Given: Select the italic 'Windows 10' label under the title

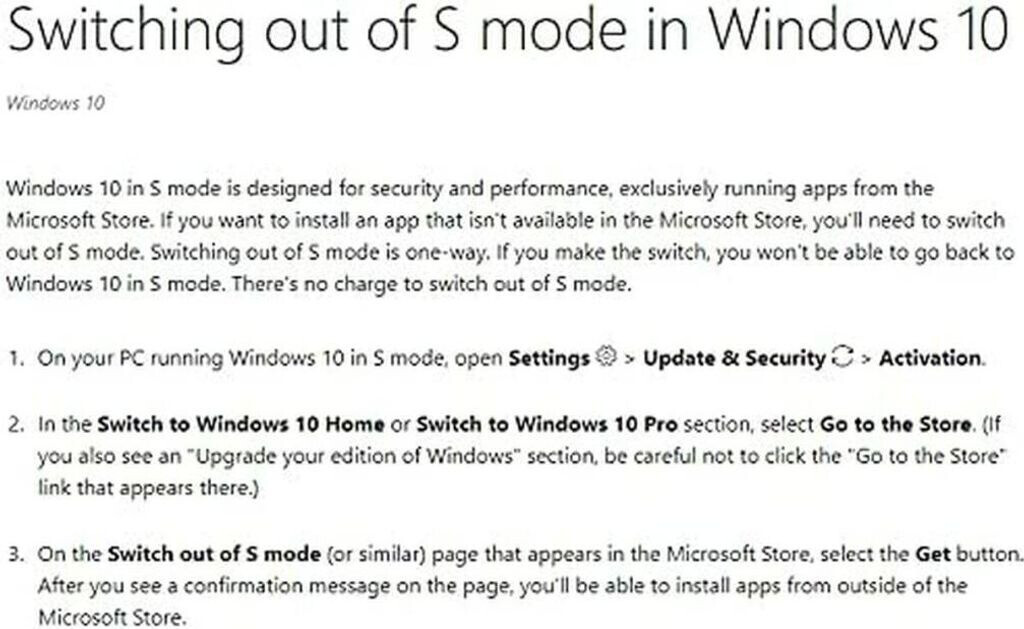Looking at the screenshot, I should pos(55,103).
